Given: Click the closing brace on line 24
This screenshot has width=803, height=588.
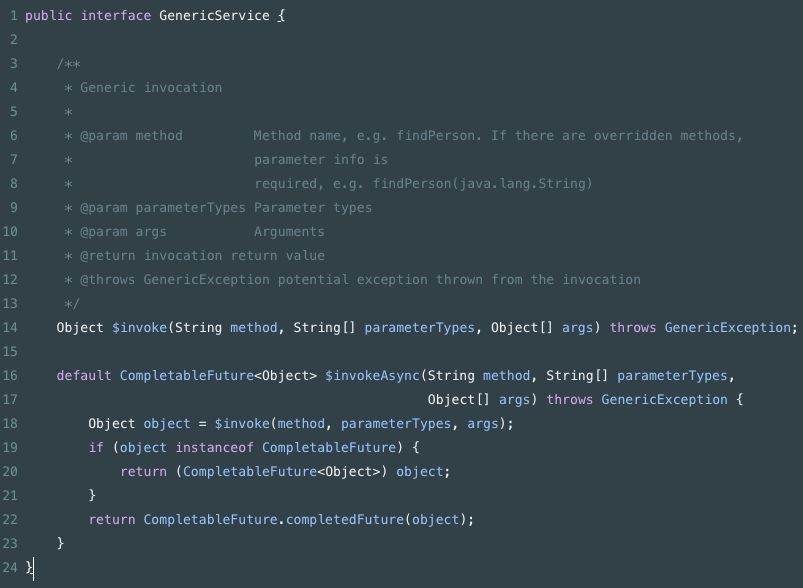Looking at the screenshot, I should click(x=29, y=568).
